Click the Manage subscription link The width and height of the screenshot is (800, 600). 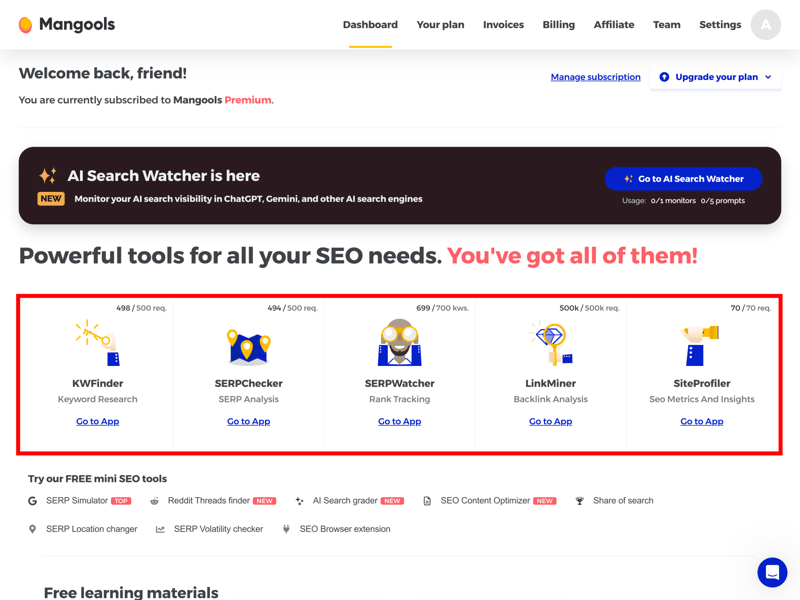coord(595,77)
